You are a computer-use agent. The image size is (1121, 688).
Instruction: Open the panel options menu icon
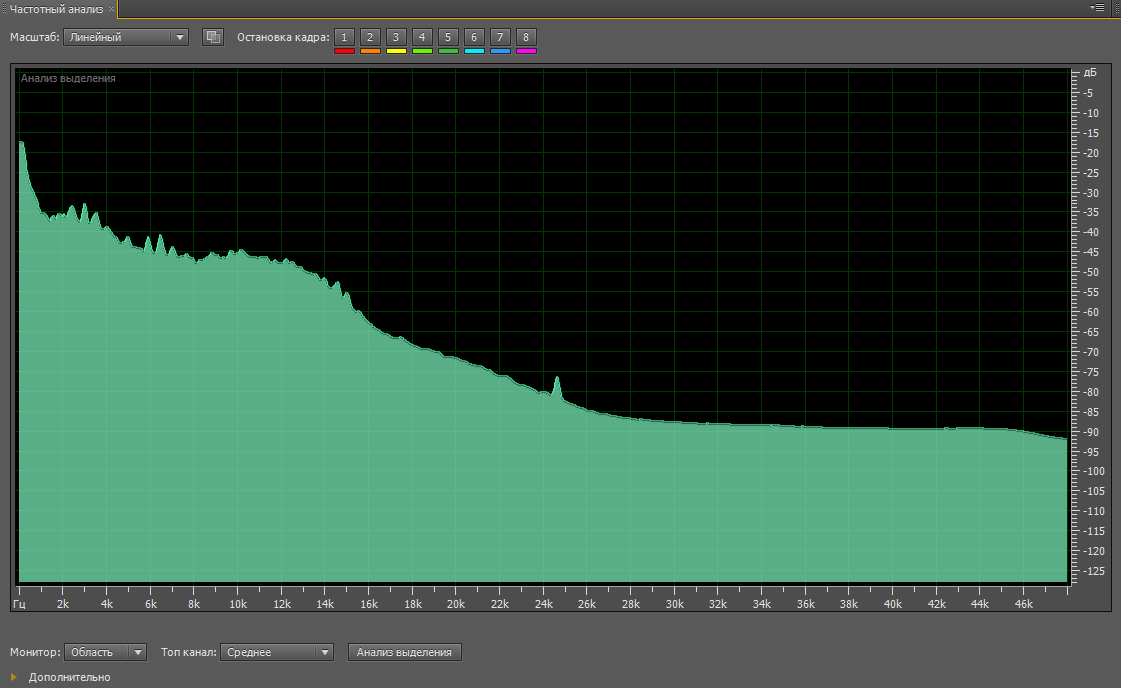(x=1098, y=7)
